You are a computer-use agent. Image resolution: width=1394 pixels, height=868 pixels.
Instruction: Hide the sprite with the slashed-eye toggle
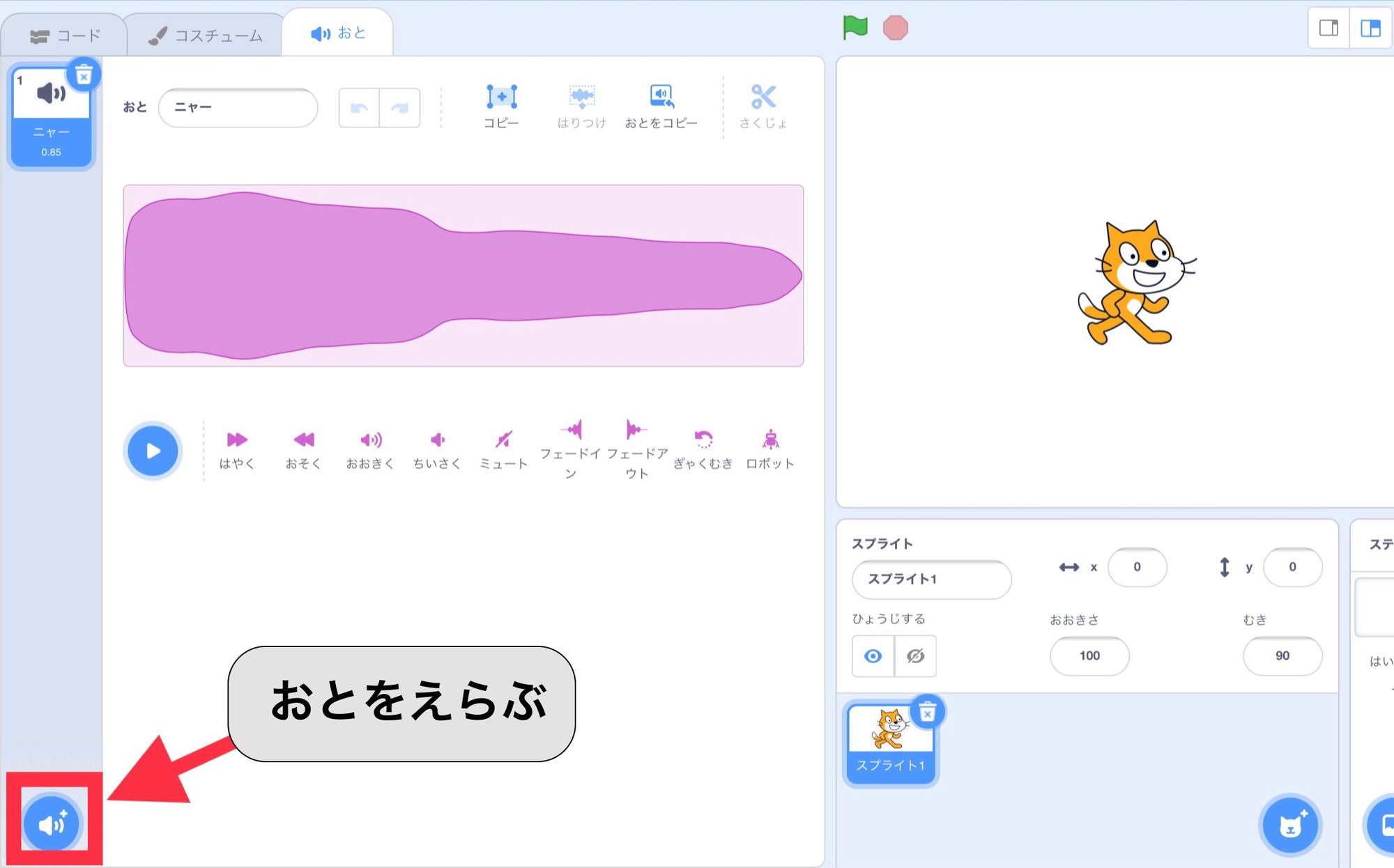[x=915, y=656]
